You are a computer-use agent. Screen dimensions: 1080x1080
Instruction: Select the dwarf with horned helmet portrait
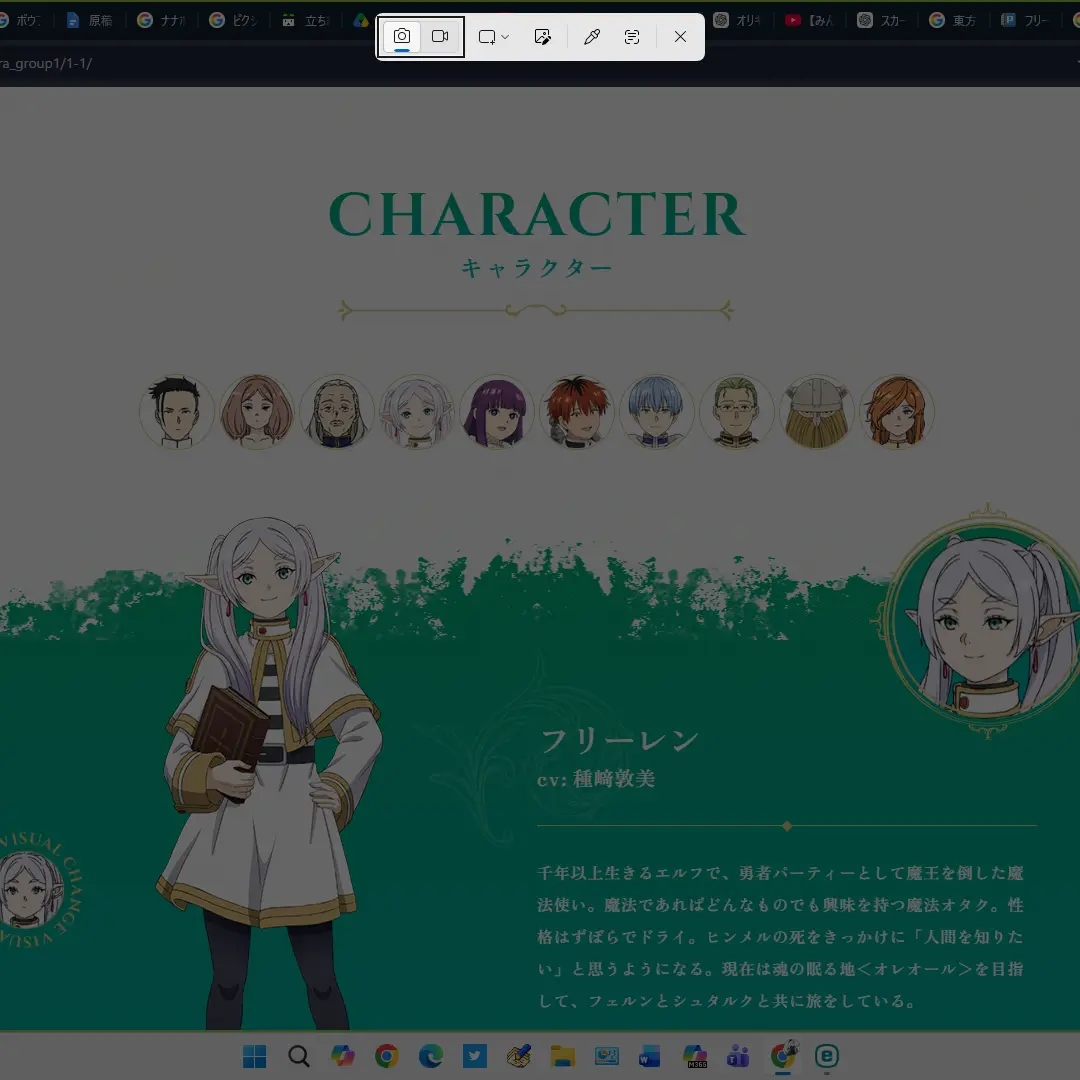click(x=816, y=412)
